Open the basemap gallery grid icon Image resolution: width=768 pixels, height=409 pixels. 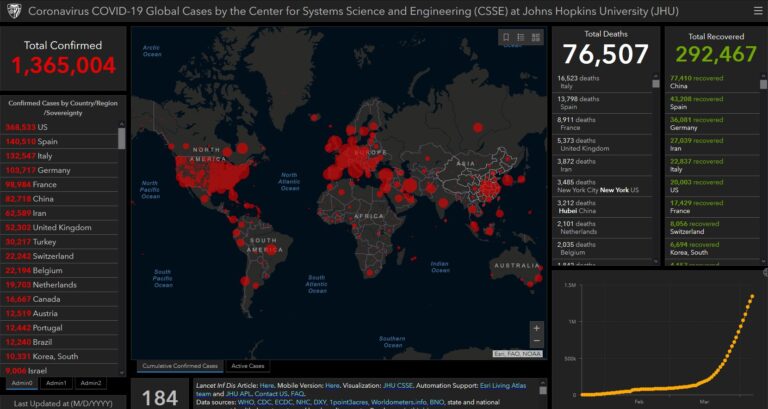point(536,37)
